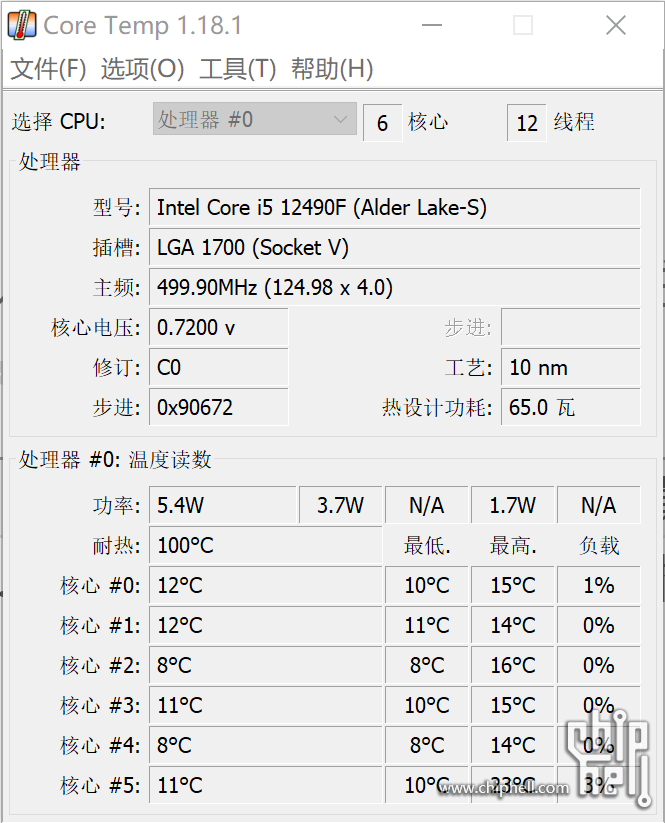Click the 选择 CPU: label

[58, 122]
